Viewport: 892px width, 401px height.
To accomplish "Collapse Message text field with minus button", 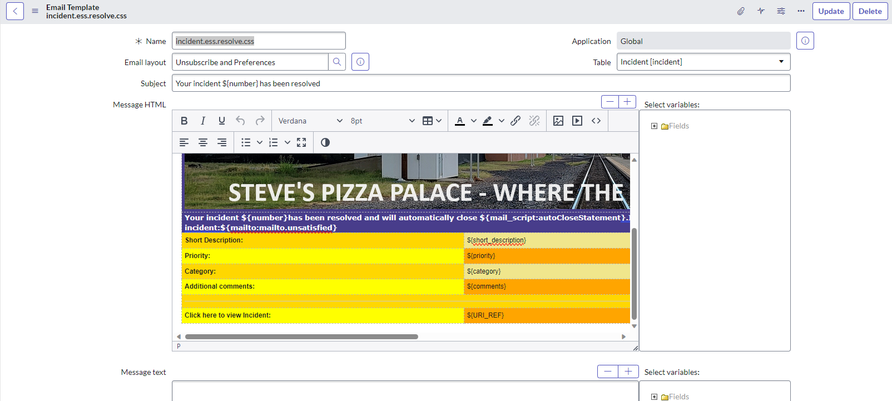I will point(608,371).
